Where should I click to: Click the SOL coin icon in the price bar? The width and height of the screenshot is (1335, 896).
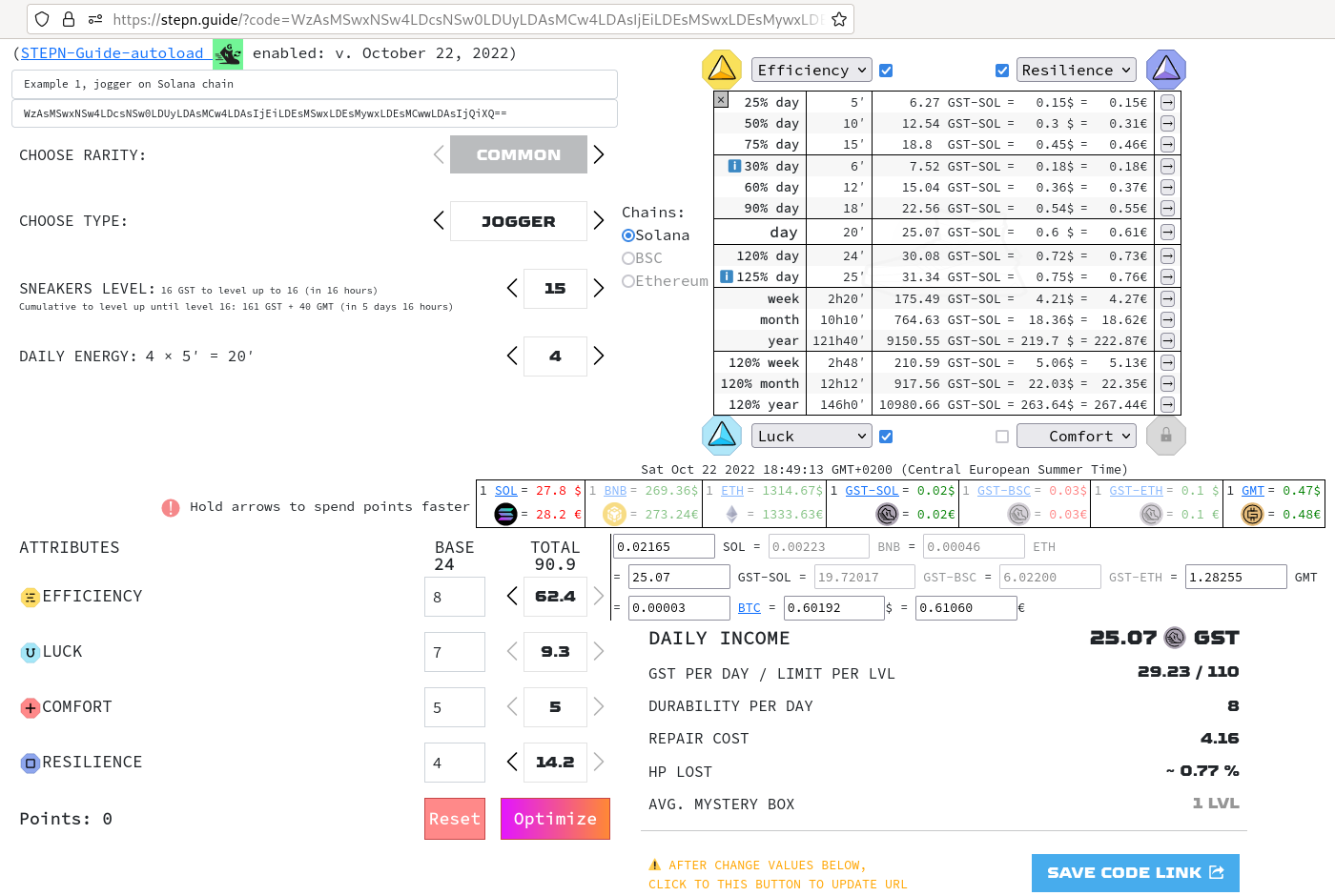tap(504, 514)
